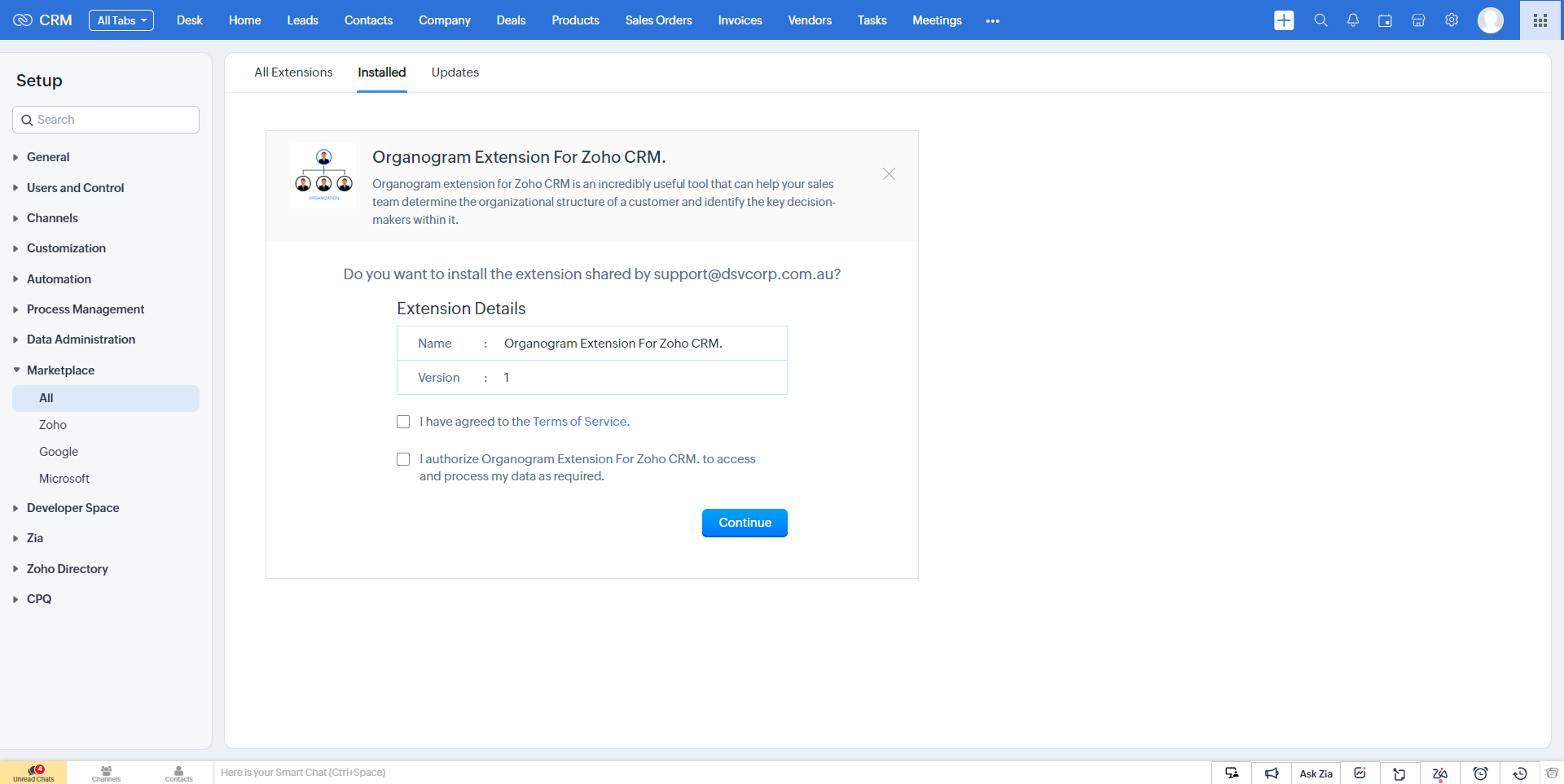Select Microsoft under Marketplace
This screenshot has height=784, width=1564.
[64, 479]
